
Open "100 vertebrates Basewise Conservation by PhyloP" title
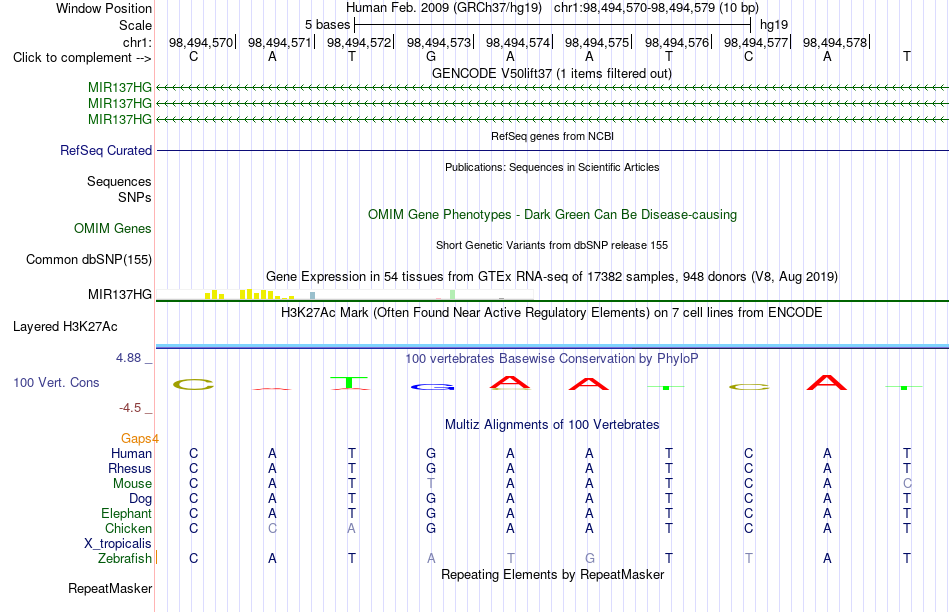(x=552, y=359)
